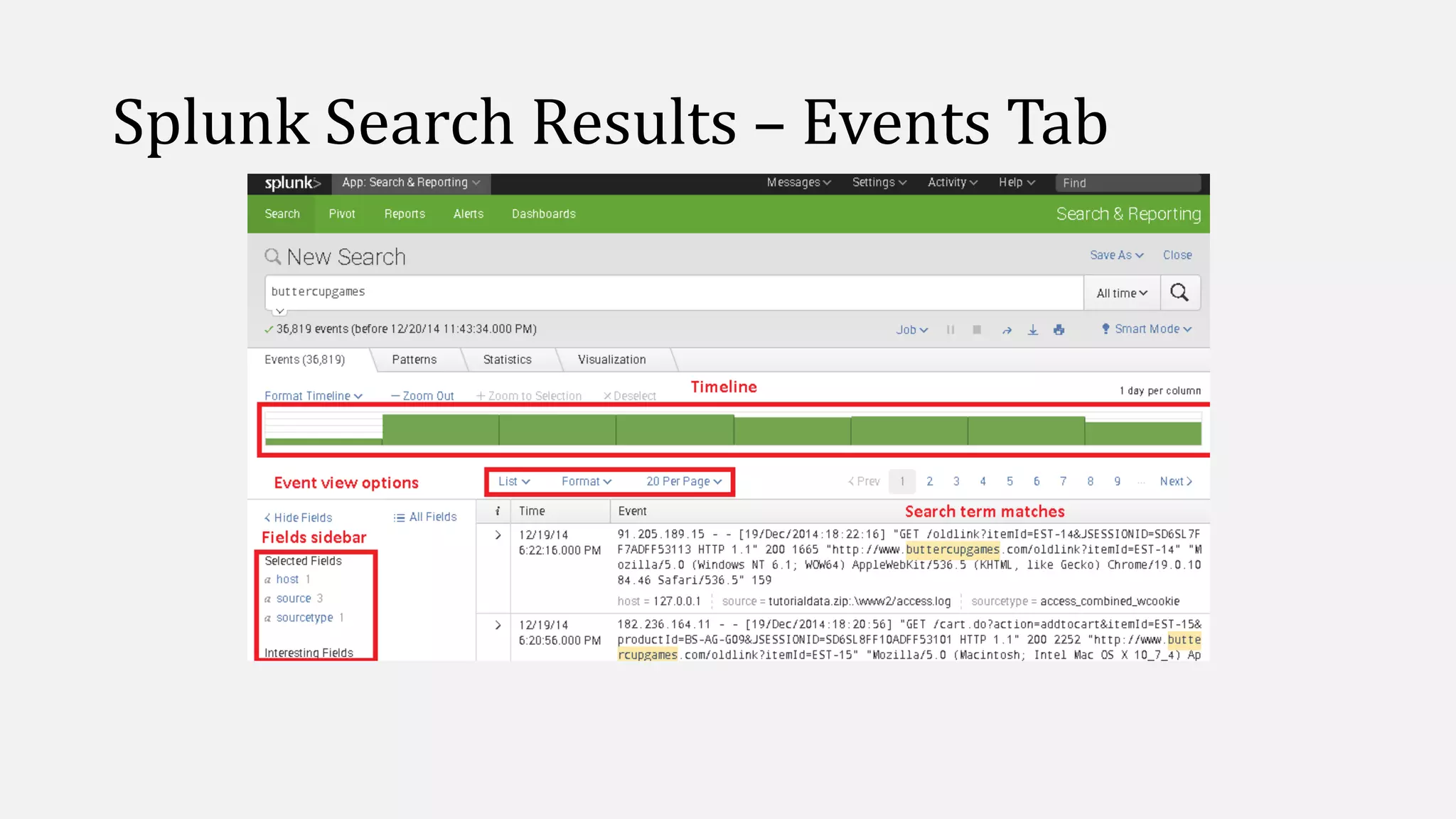Click the buttercupgames search input field
Image resolution: width=1456 pixels, height=819 pixels.
[674, 292]
